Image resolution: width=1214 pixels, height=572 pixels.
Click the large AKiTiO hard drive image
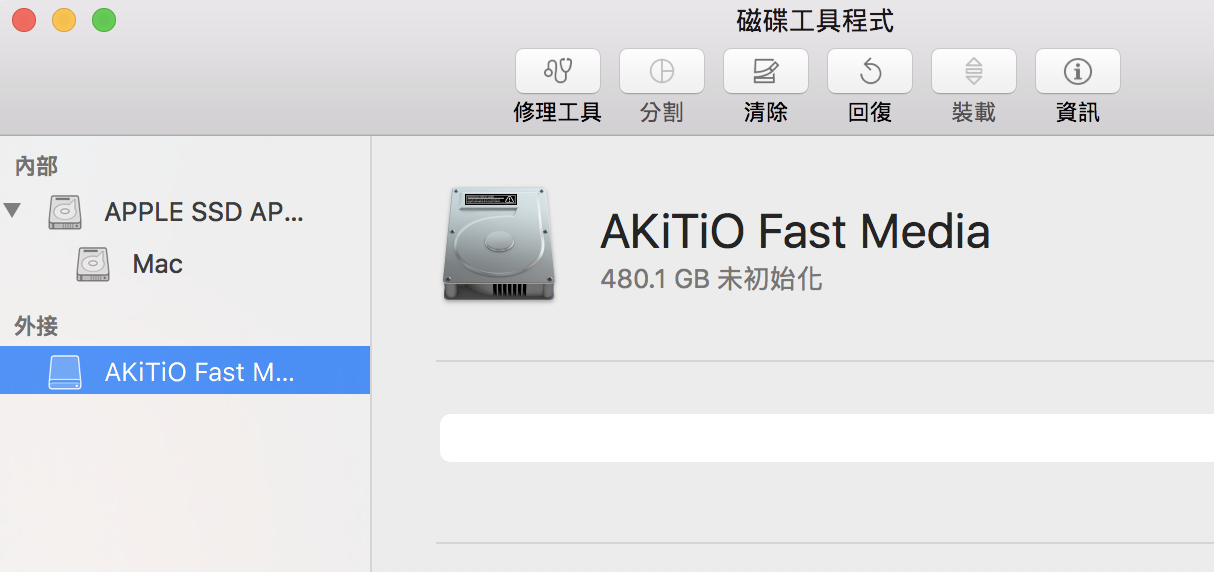pos(497,243)
